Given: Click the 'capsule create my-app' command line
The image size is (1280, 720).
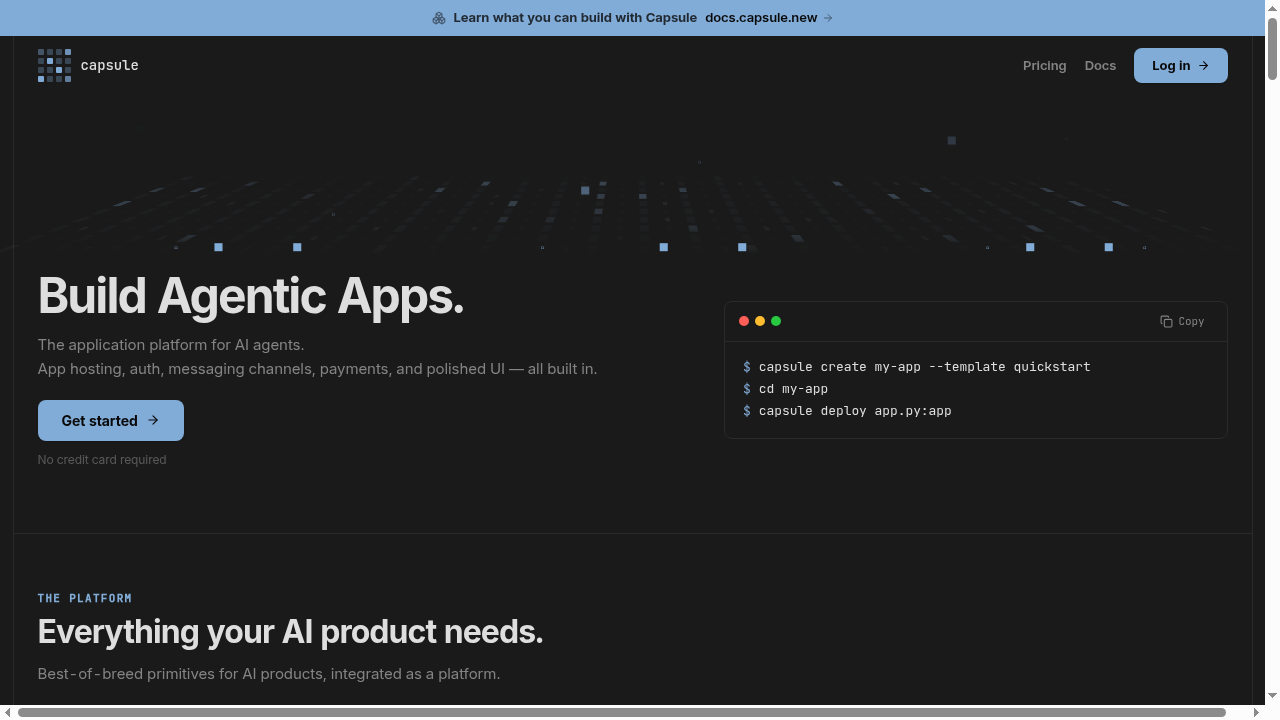Looking at the screenshot, I should coord(917,367).
